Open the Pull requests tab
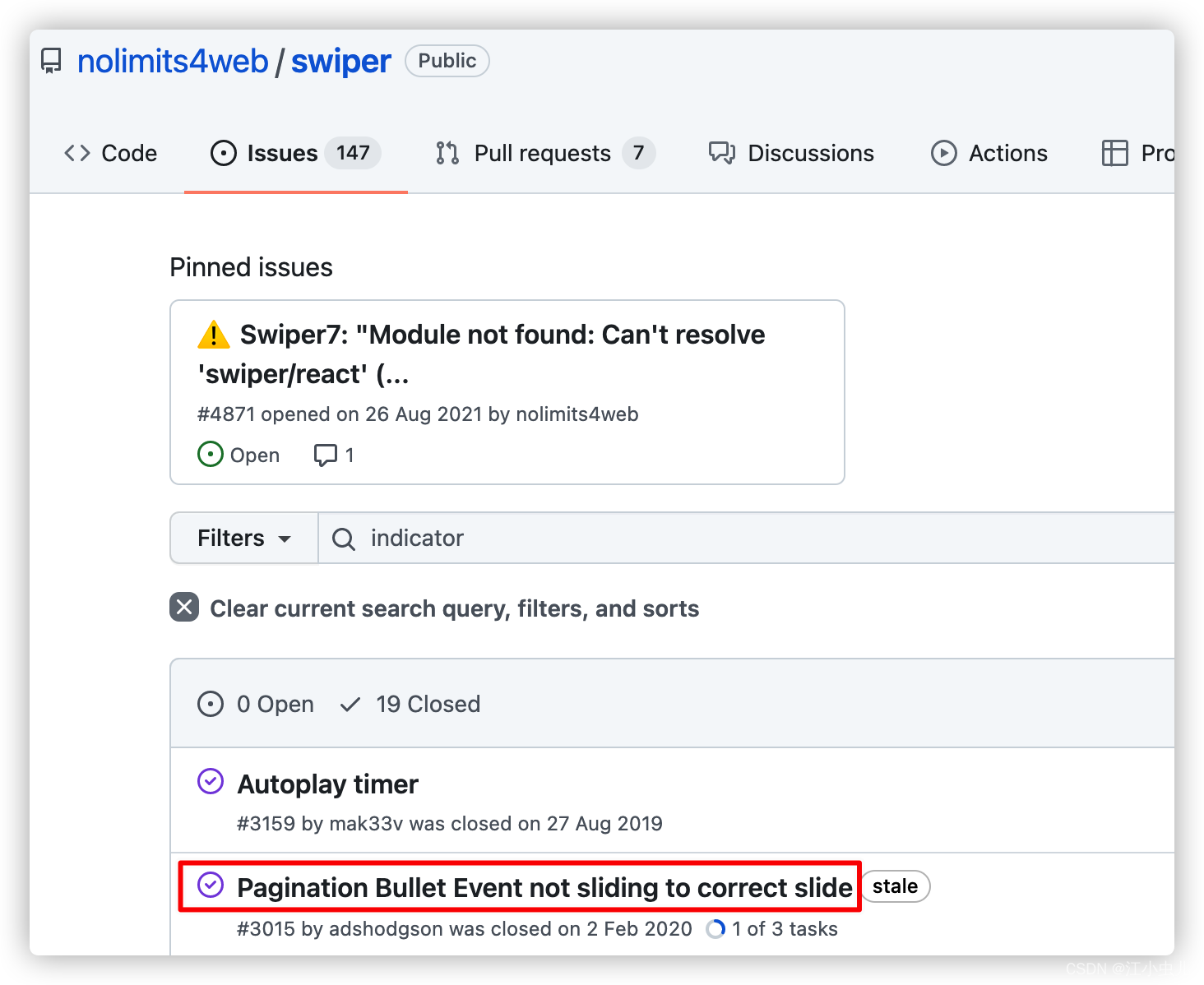Screen dimensions: 1204x985 [x=544, y=153]
